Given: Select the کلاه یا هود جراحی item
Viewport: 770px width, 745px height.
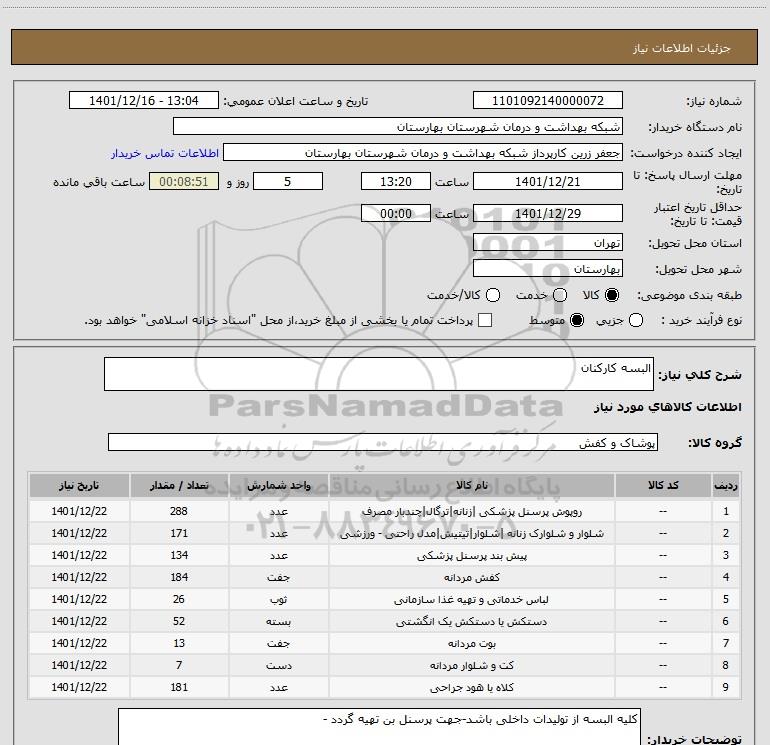Looking at the screenshot, I should [x=471, y=688].
